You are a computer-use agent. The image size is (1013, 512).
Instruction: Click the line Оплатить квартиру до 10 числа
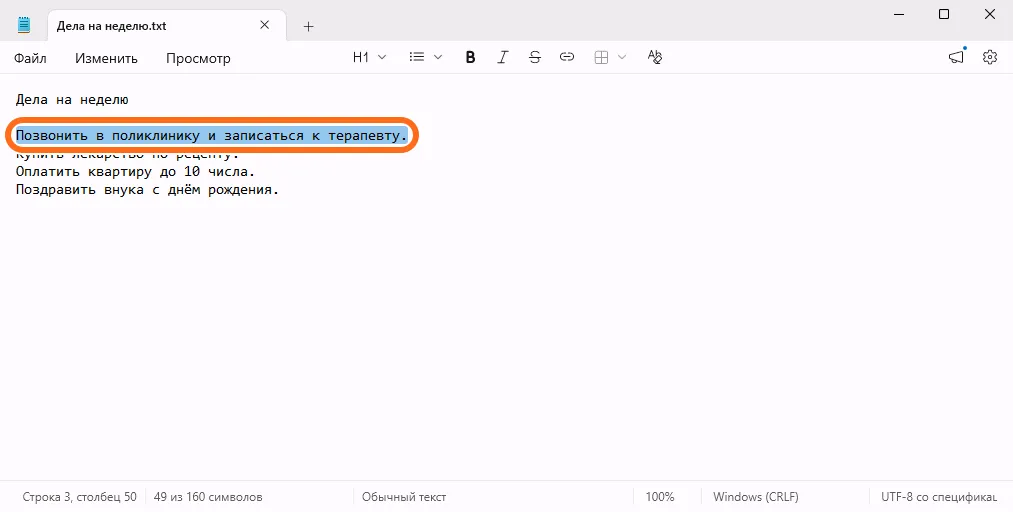[x=136, y=172]
